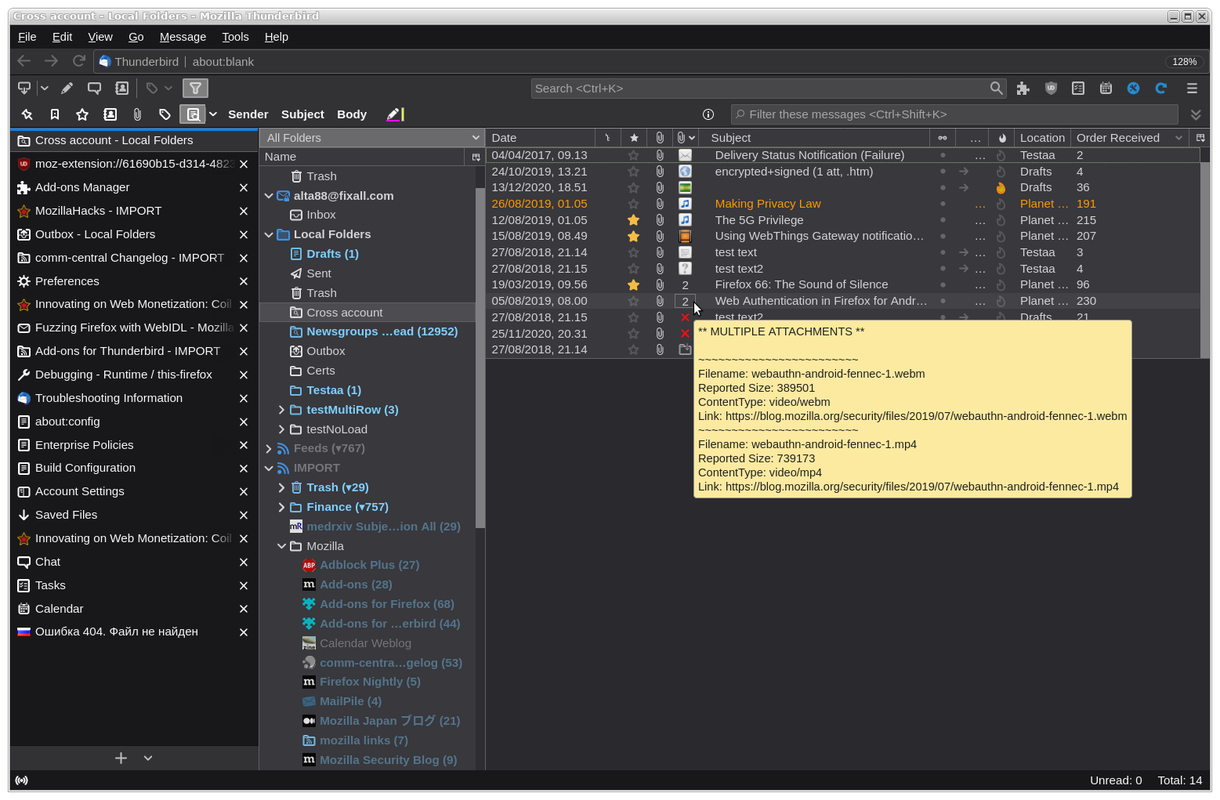Toggle the starred messages quick filter
This screenshot has width=1220, height=800.
[x=83, y=114]
